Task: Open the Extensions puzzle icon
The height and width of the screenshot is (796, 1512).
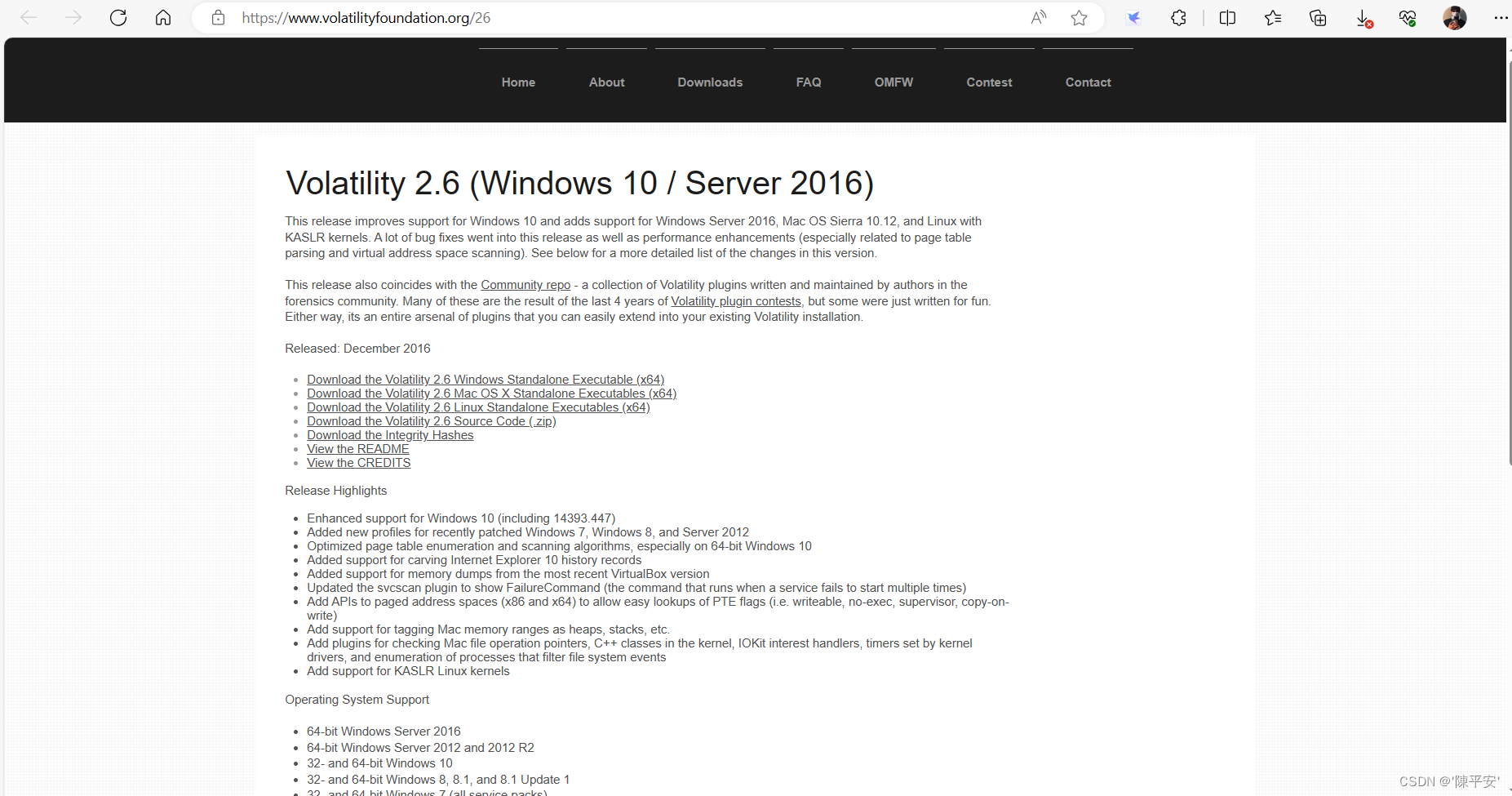Action: pyautogui.click(x=1178, y=17)
